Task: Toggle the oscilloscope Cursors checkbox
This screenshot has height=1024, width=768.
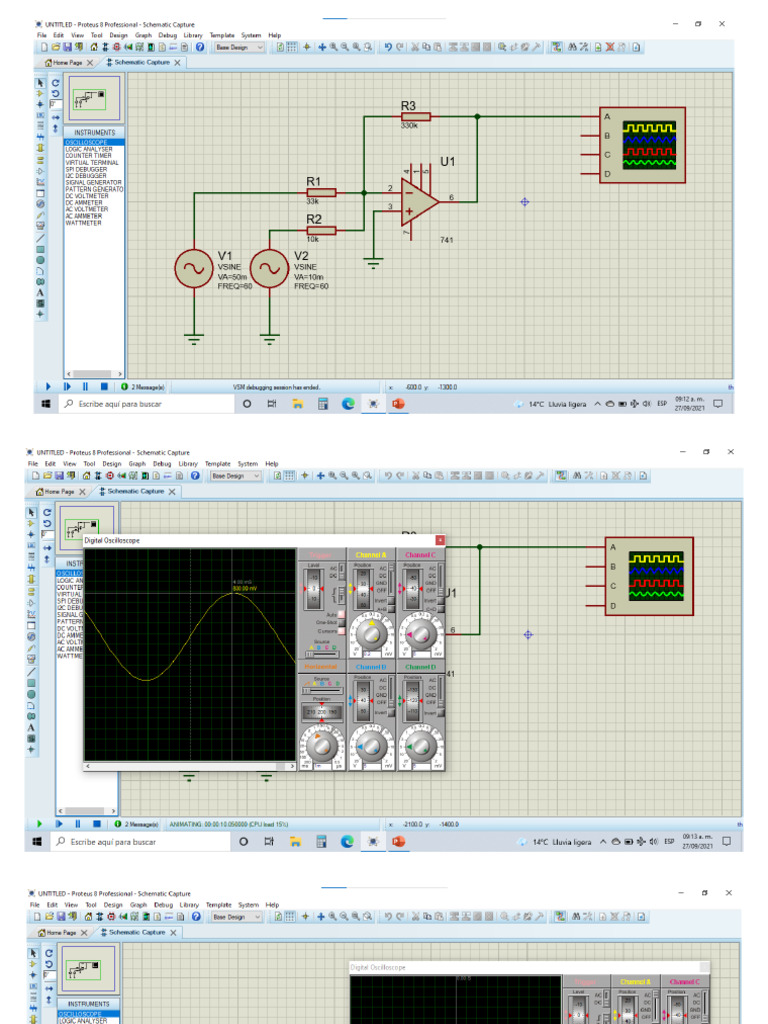Action: point(341,631)
